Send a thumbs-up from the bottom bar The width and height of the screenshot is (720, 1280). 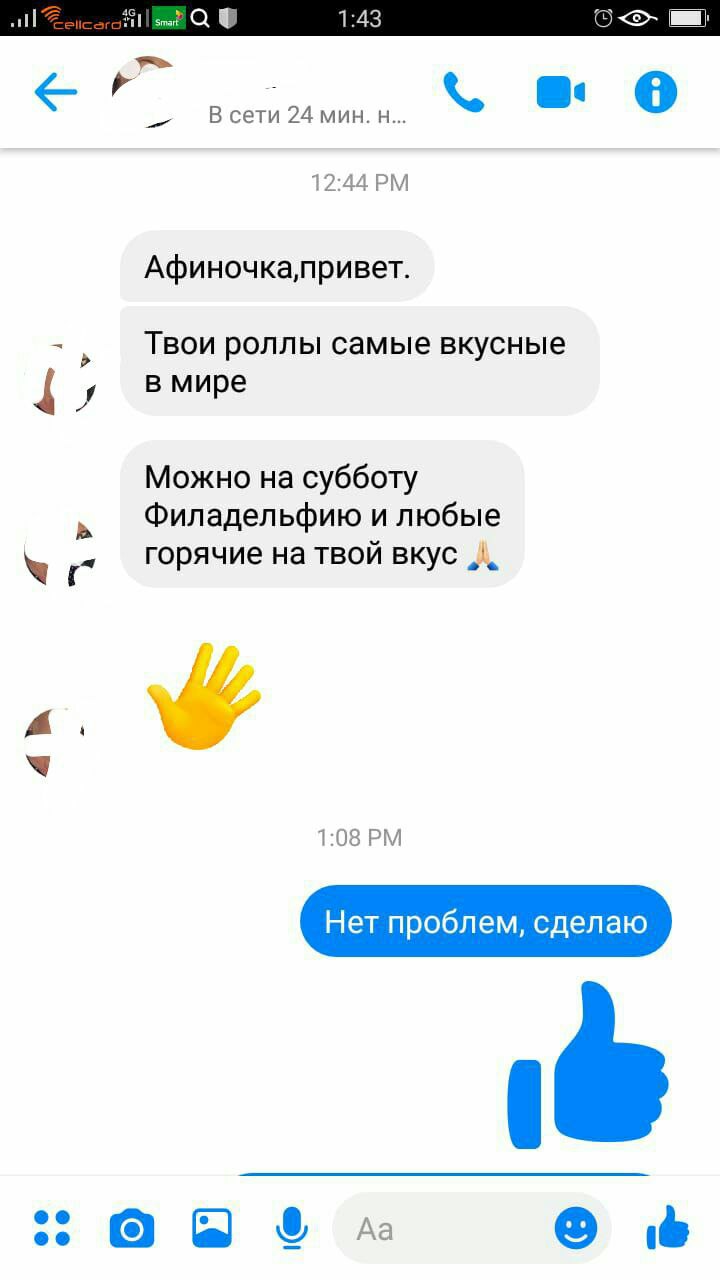[x=668, y=1227]
